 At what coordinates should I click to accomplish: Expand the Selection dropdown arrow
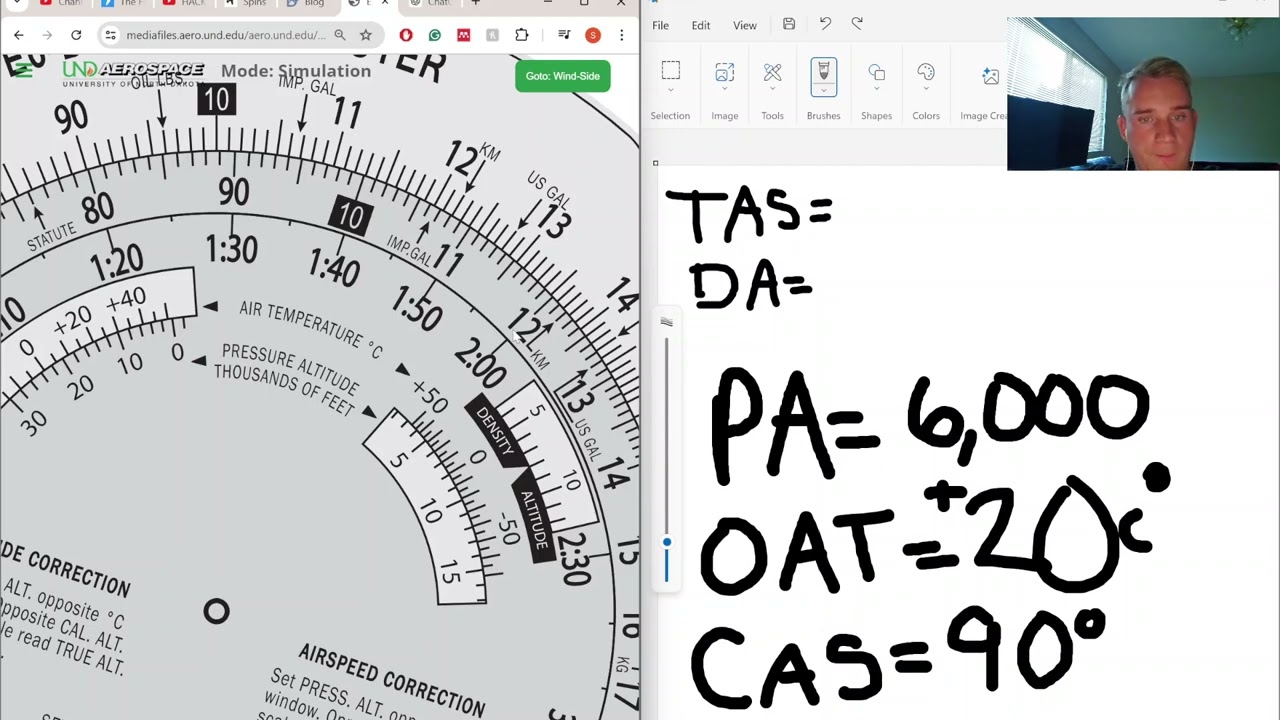670,90
